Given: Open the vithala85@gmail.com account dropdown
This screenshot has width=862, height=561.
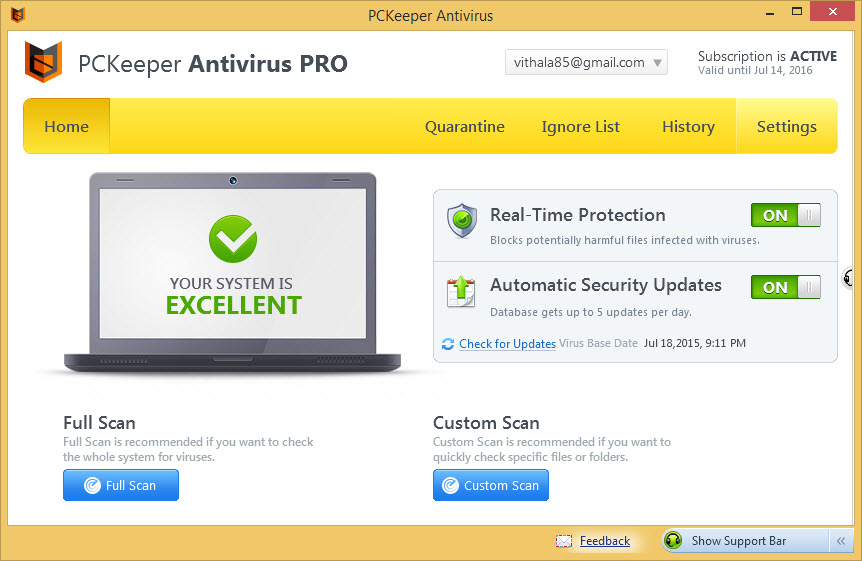Looking at the screenshot, I should coord(586,62).
